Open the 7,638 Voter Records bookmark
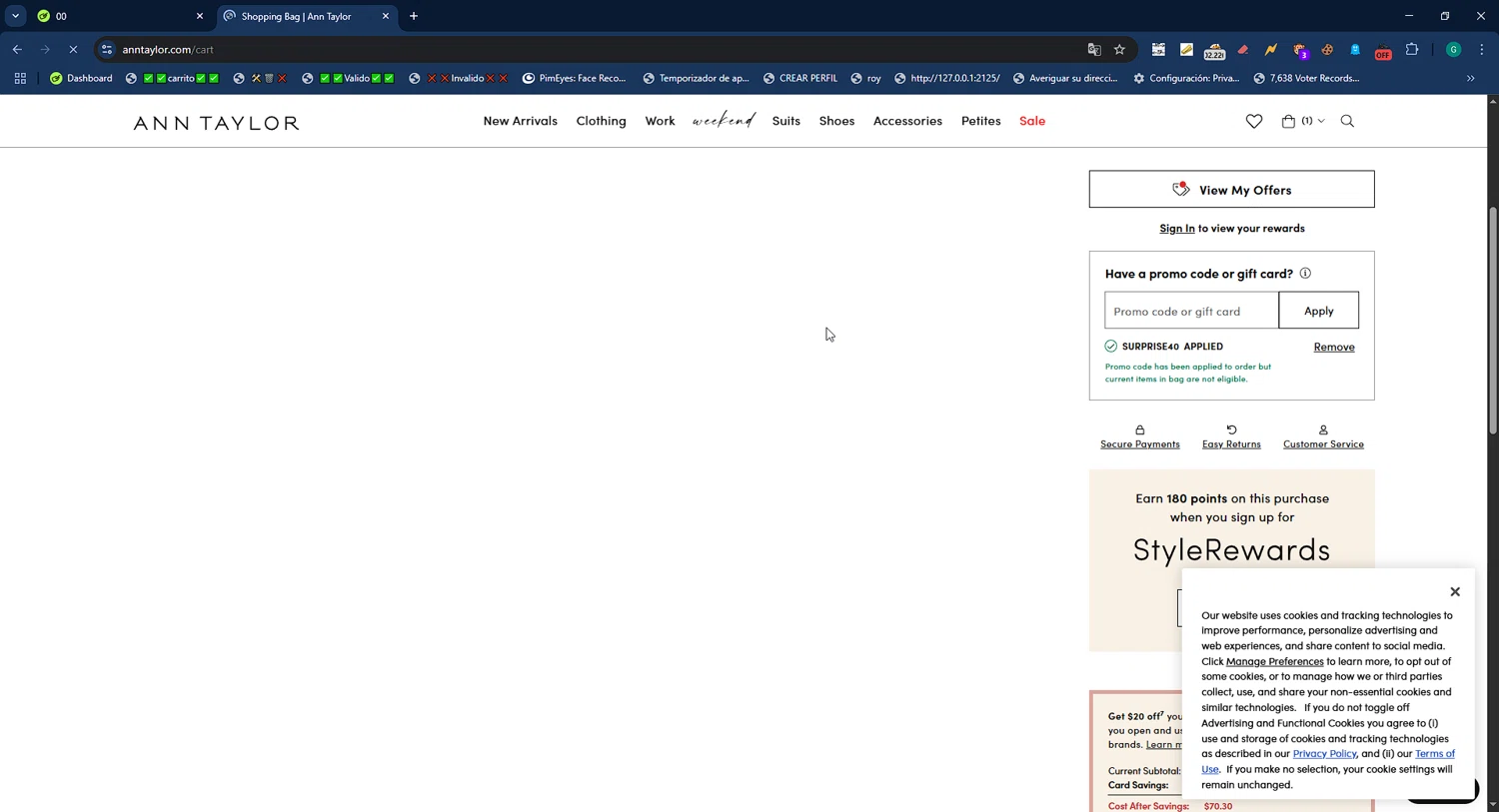 (x=1305, y=78)
